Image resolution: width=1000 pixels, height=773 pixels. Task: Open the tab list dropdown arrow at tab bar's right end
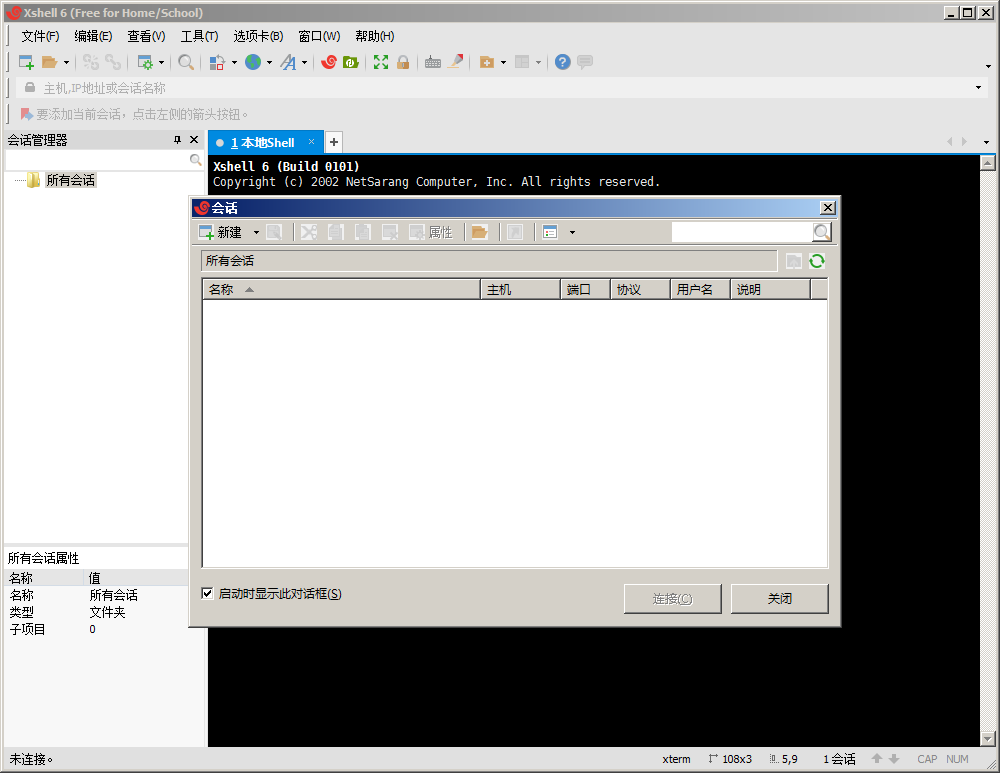tap(986, 142)
